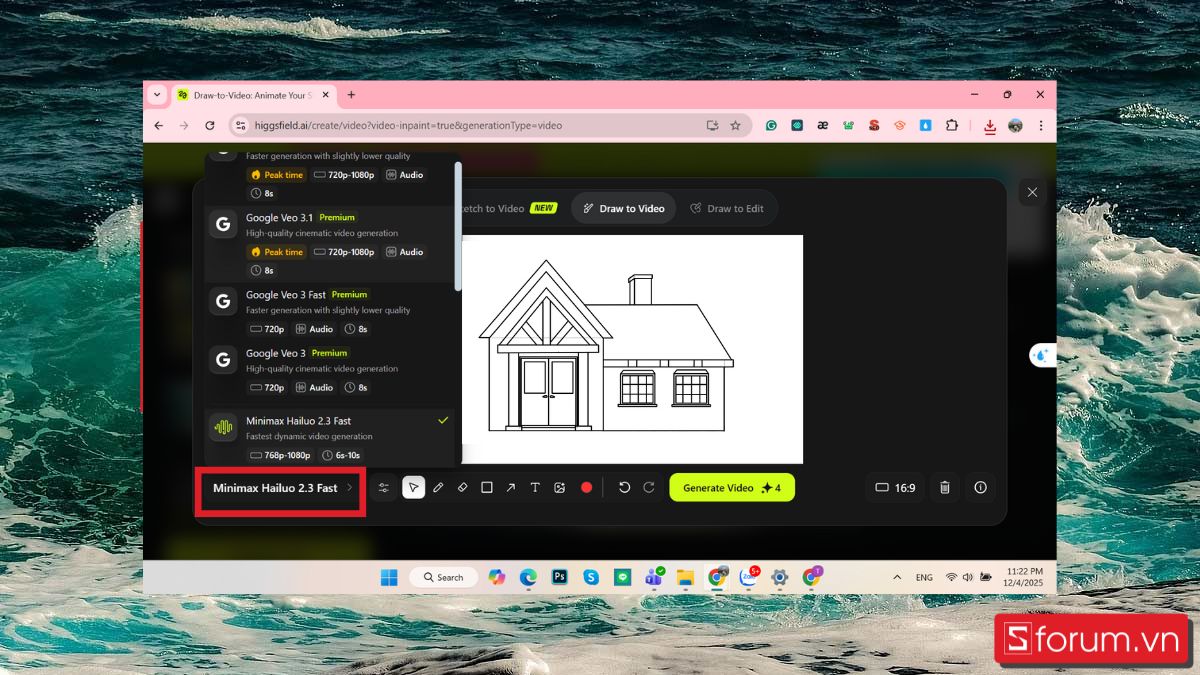Choose Google Veo 3 Premium model
The width and height of the screenshot is (1200, 675).
(330, 371)
